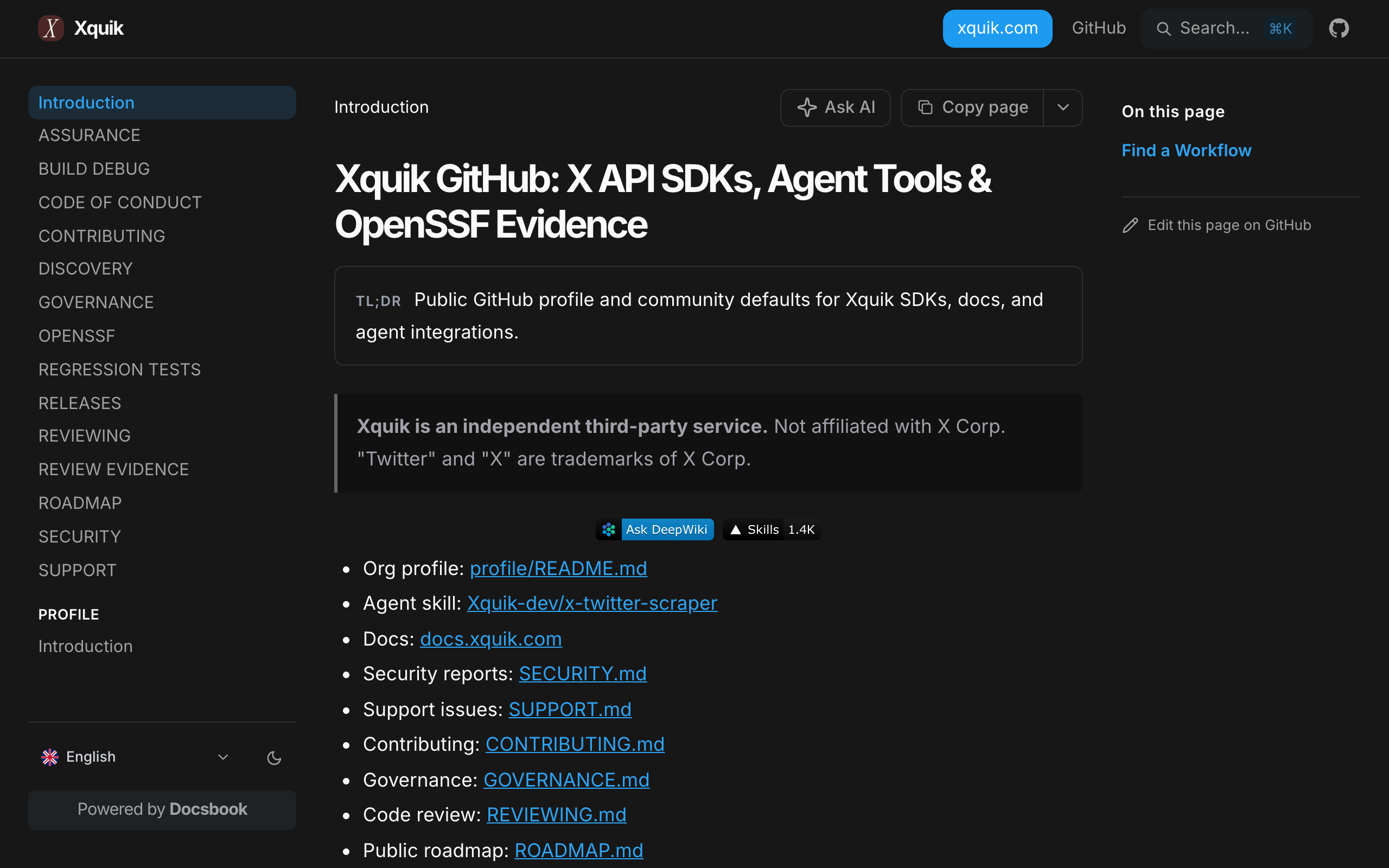Click the Copy page button text
Viewport: 1389px width, 868px height.
coord(985,107)
